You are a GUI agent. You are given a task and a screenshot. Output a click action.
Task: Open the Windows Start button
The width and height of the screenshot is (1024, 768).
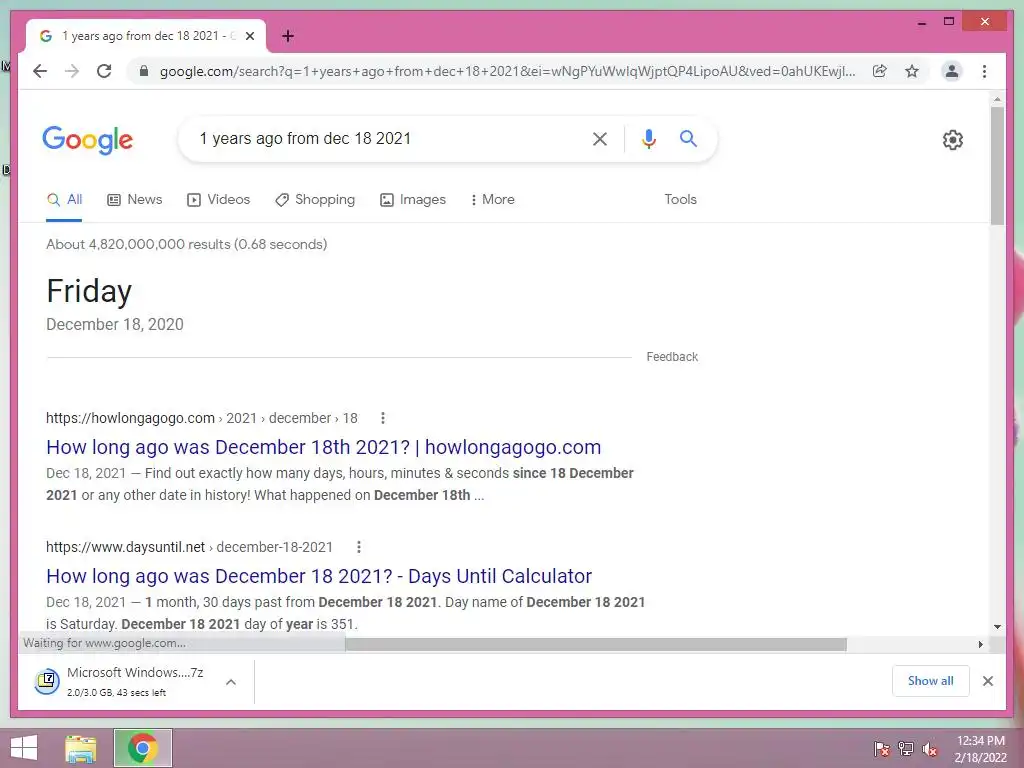click(24, 748)
